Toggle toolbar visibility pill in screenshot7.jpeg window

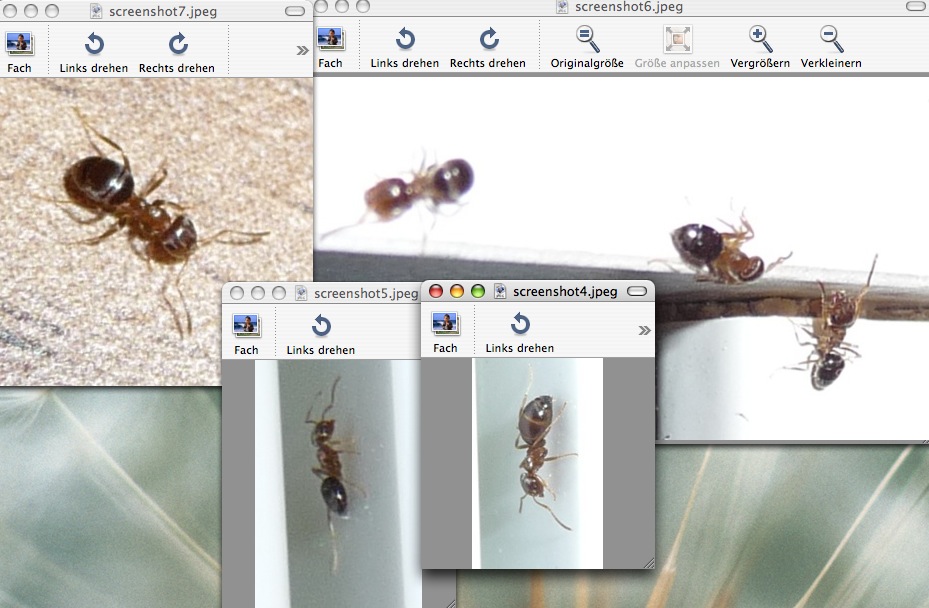pos(297,11)
